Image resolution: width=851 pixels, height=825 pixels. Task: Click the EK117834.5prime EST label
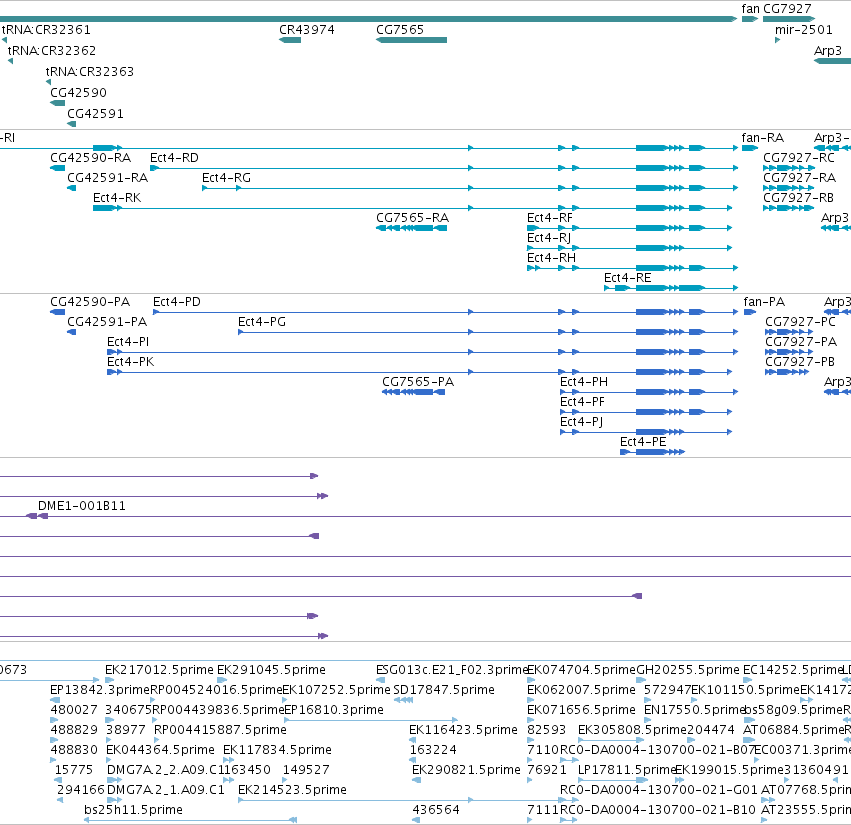click(277, 750)
